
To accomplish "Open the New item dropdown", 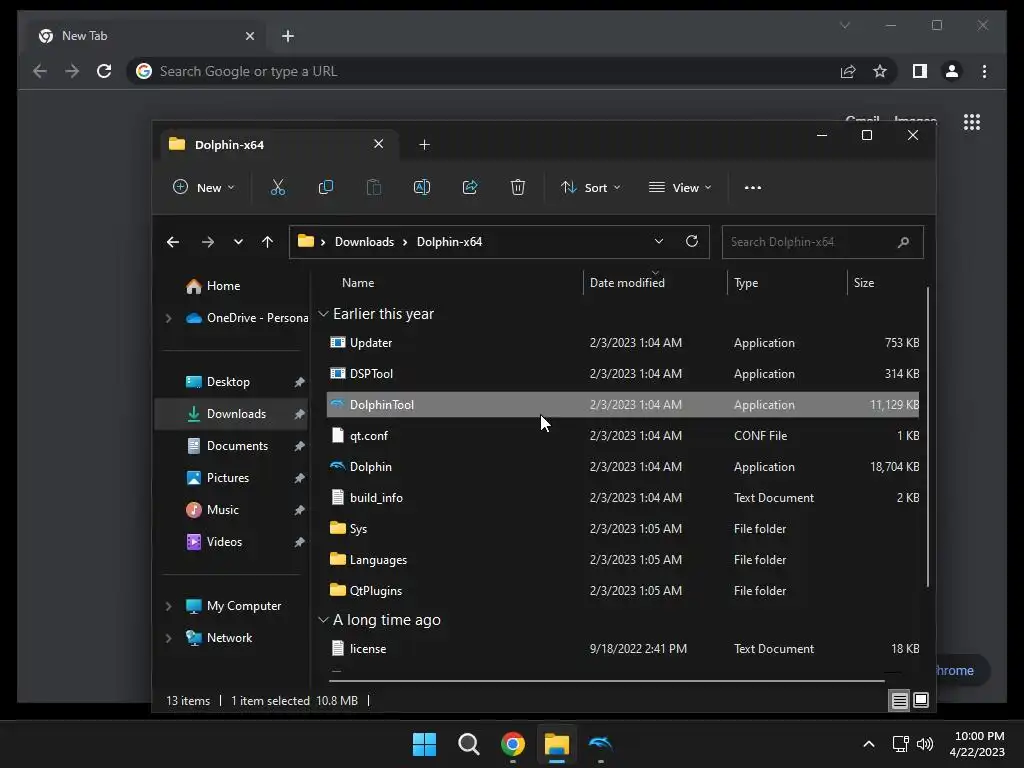I will pyautogui.click(x=203, y=187).
